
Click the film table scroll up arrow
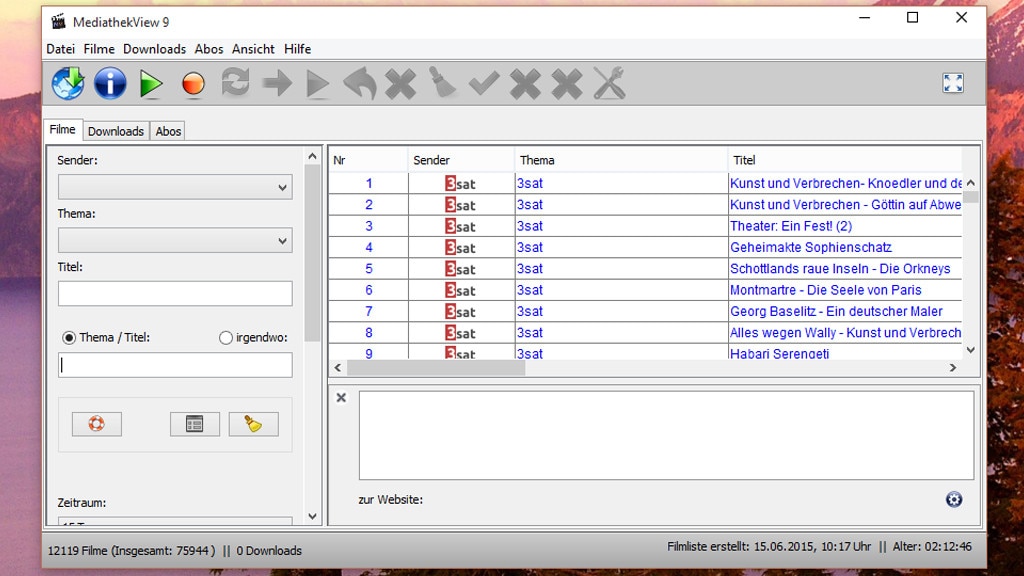pos(971,183)
